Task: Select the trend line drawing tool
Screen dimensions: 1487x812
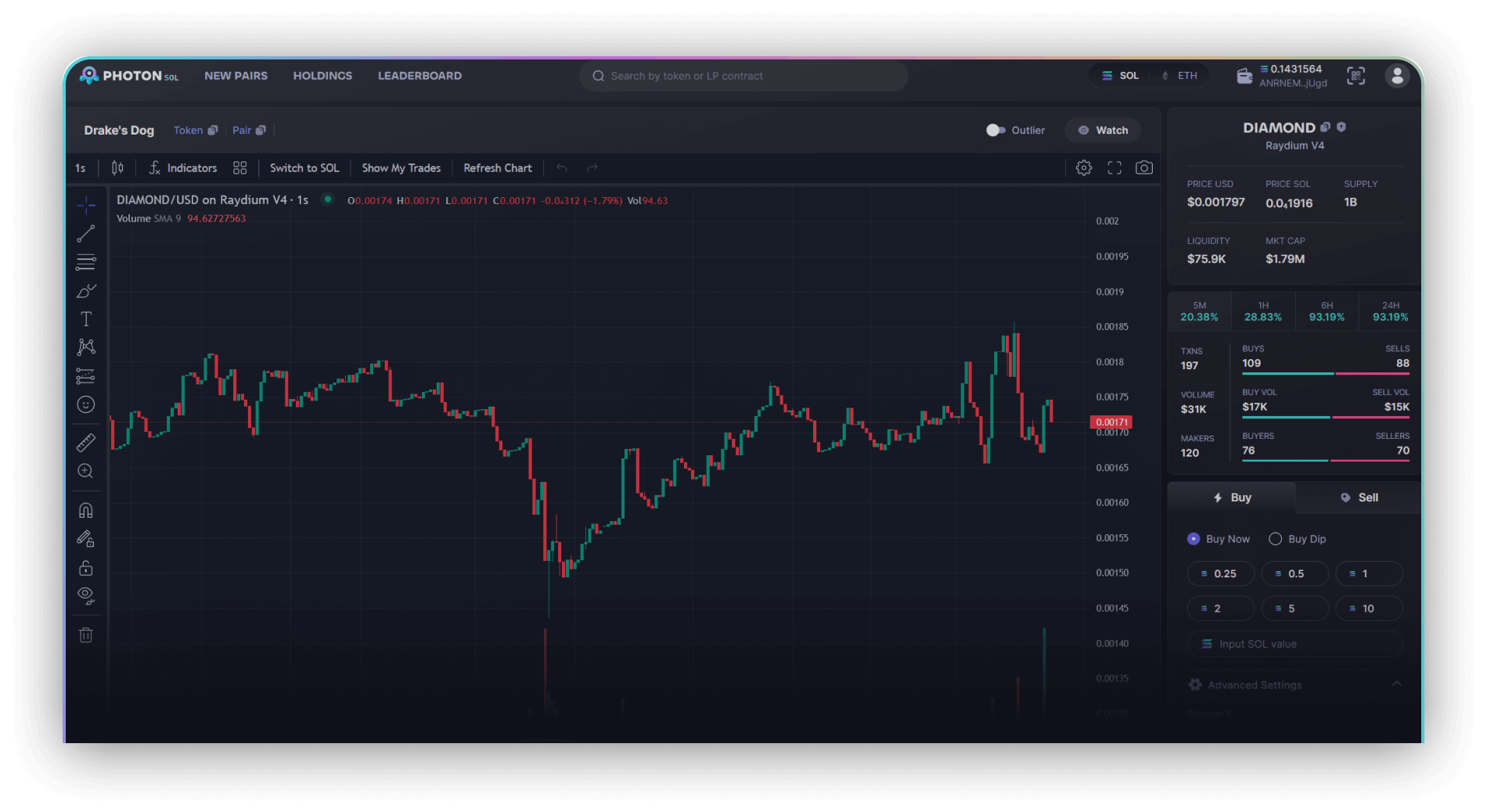Action: coord(86,234)
